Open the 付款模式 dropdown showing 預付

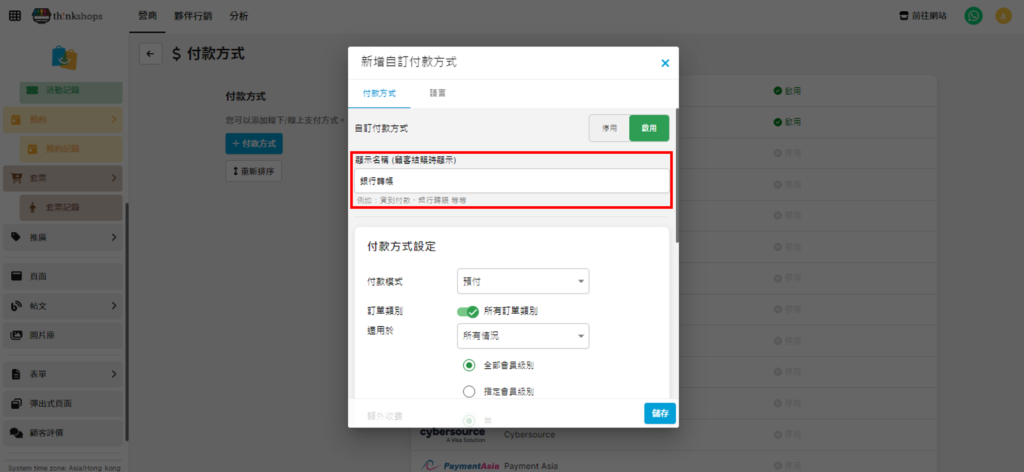click(522, 282)
